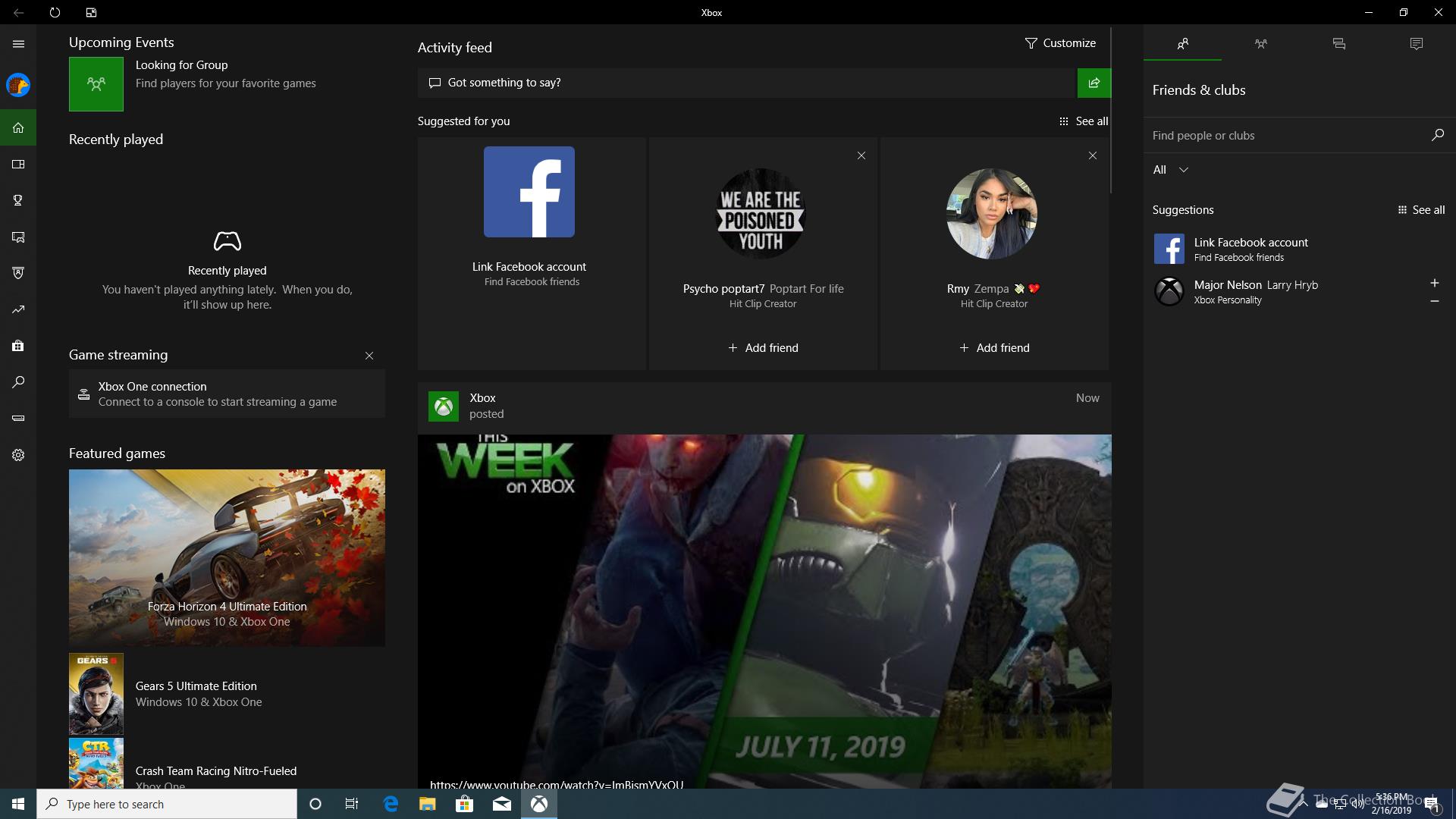1456x819 pixels.
Task: Open Cortana circle on taskbar
Action: [315, 804]
